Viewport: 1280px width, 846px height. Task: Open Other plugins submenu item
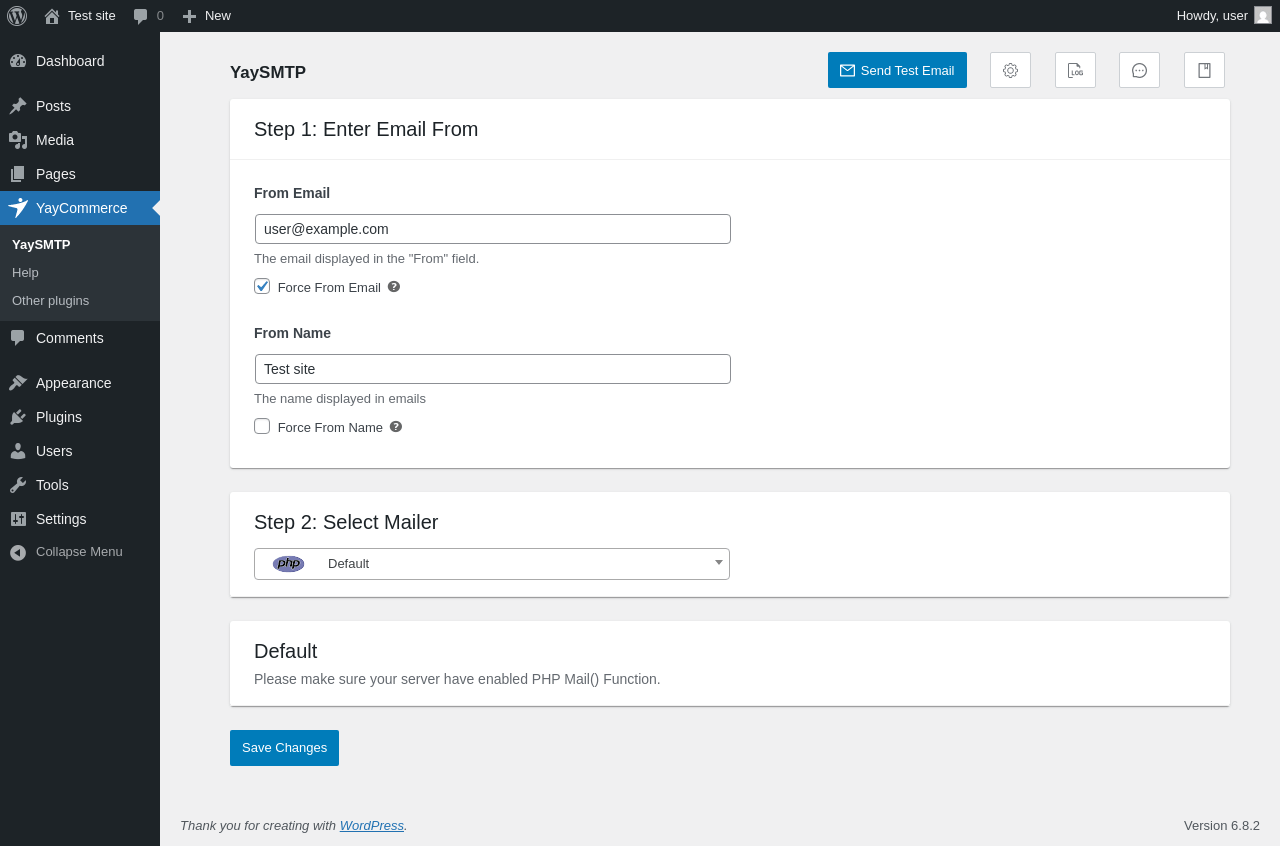[50, 300]
